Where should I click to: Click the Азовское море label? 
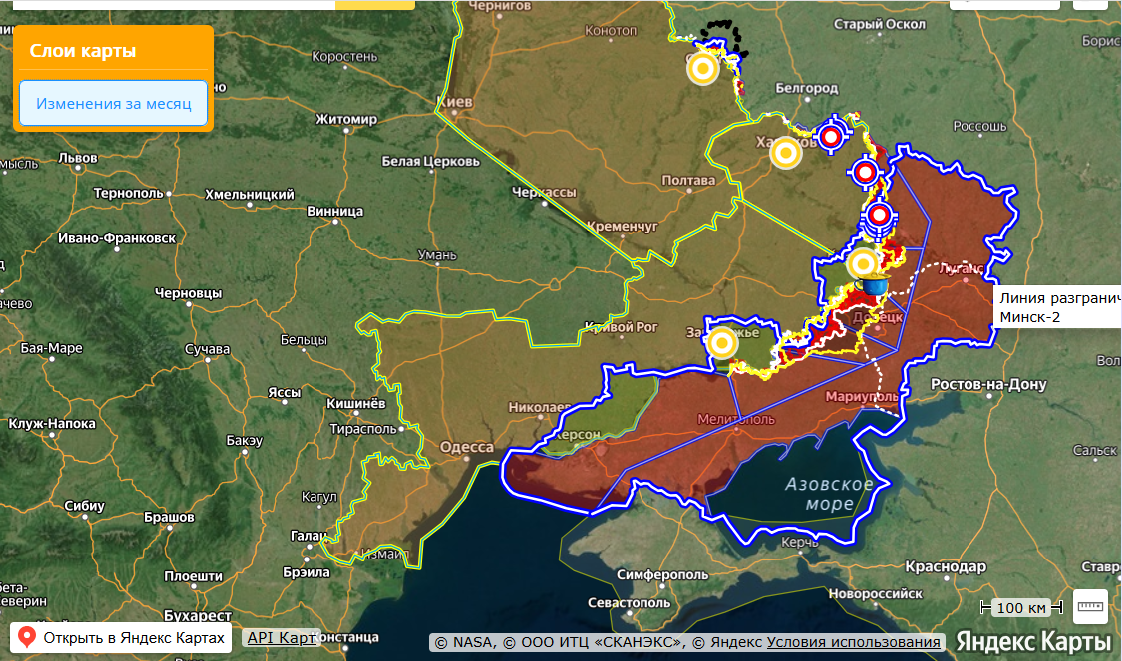pyautogui.click(x=829, y=494)
